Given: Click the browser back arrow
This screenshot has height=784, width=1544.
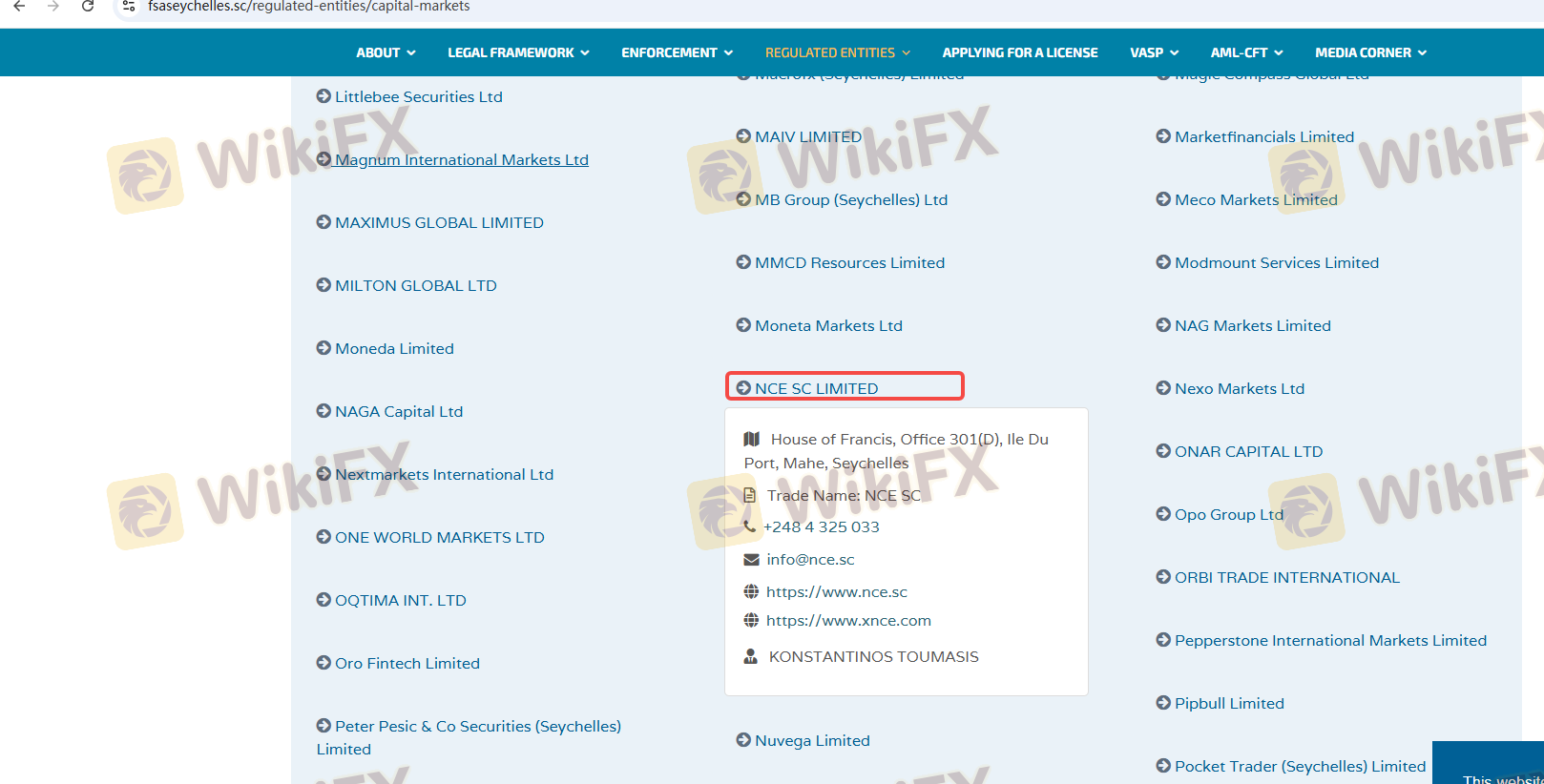Looking at the screenshot, I should click(x=19, y=7).
